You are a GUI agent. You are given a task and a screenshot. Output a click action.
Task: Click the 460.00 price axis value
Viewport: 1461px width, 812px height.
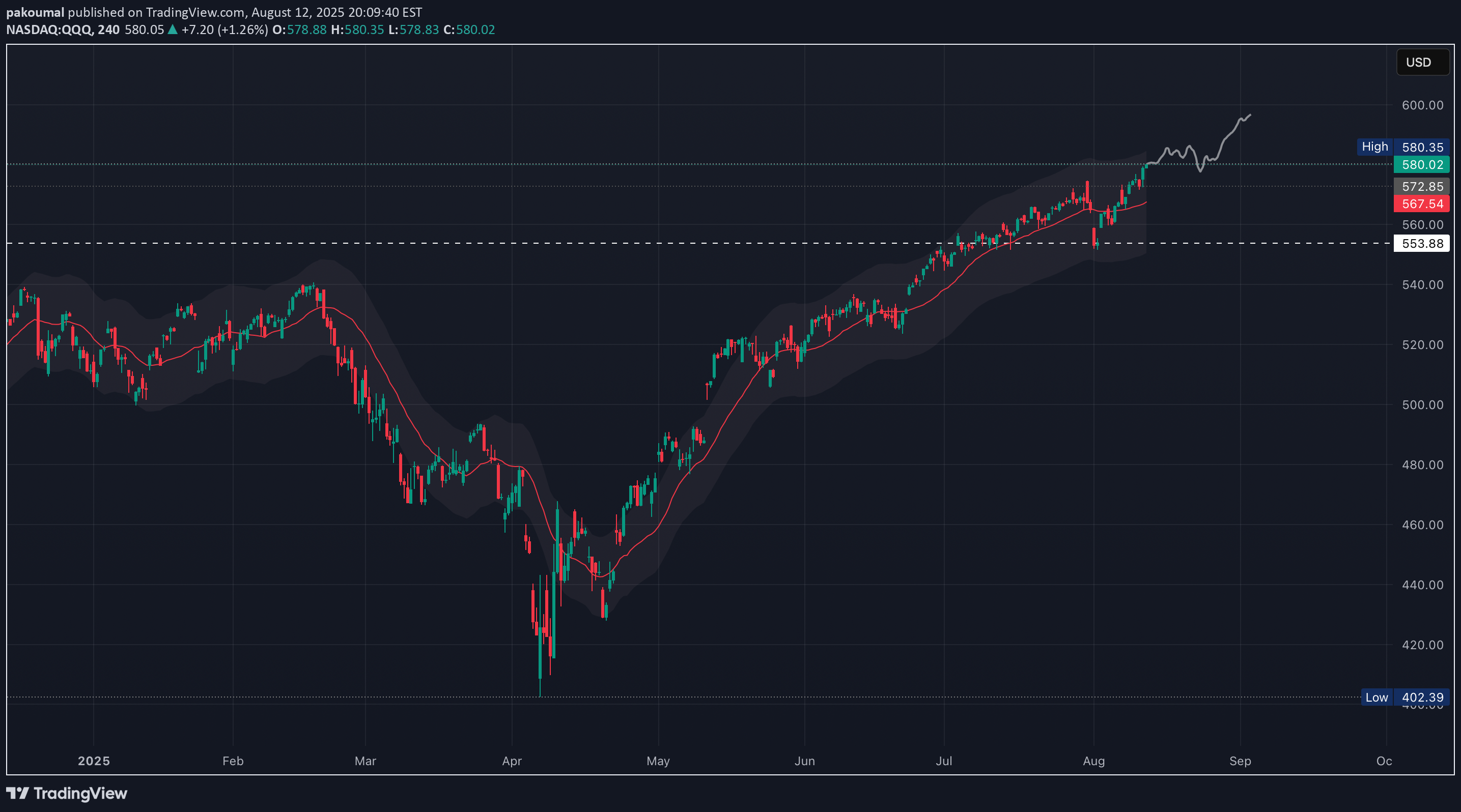(x=1422, y=525)
